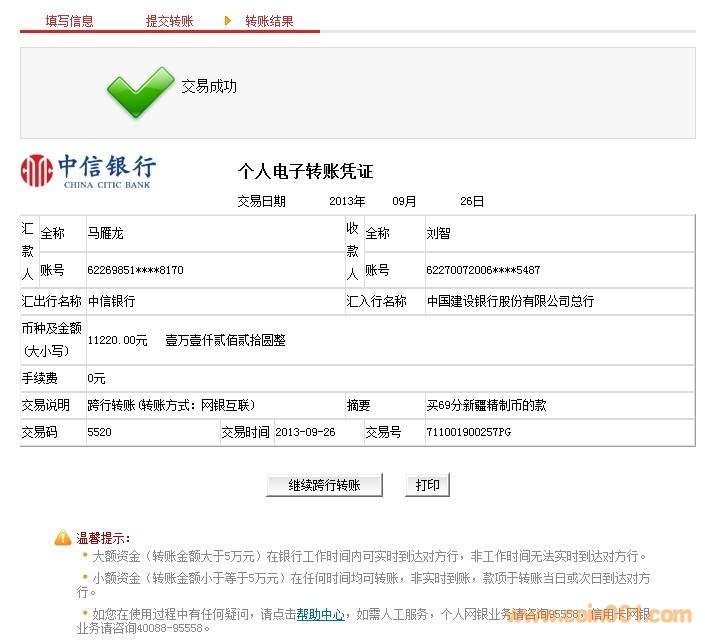Click payee name 刘智
This screenshot has width=705, height=642.
pyautogui.click(x=438, y=233)
